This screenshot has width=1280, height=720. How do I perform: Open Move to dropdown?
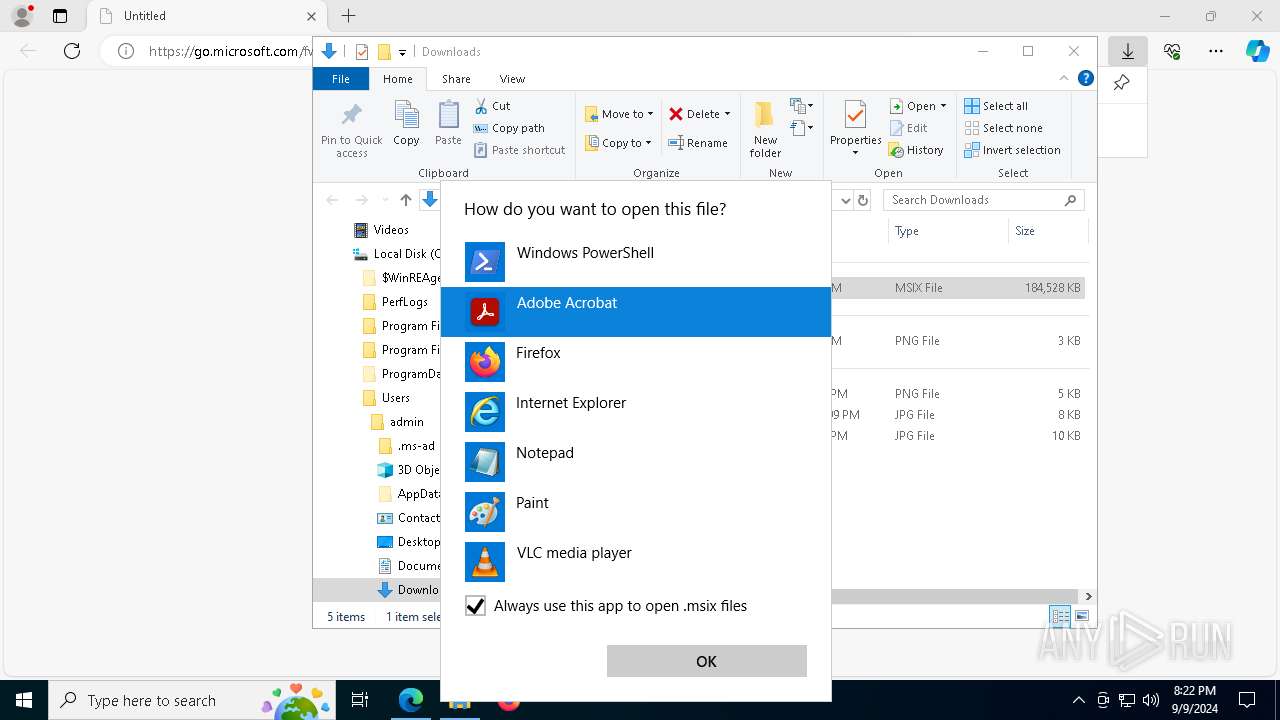pos(619,114)
